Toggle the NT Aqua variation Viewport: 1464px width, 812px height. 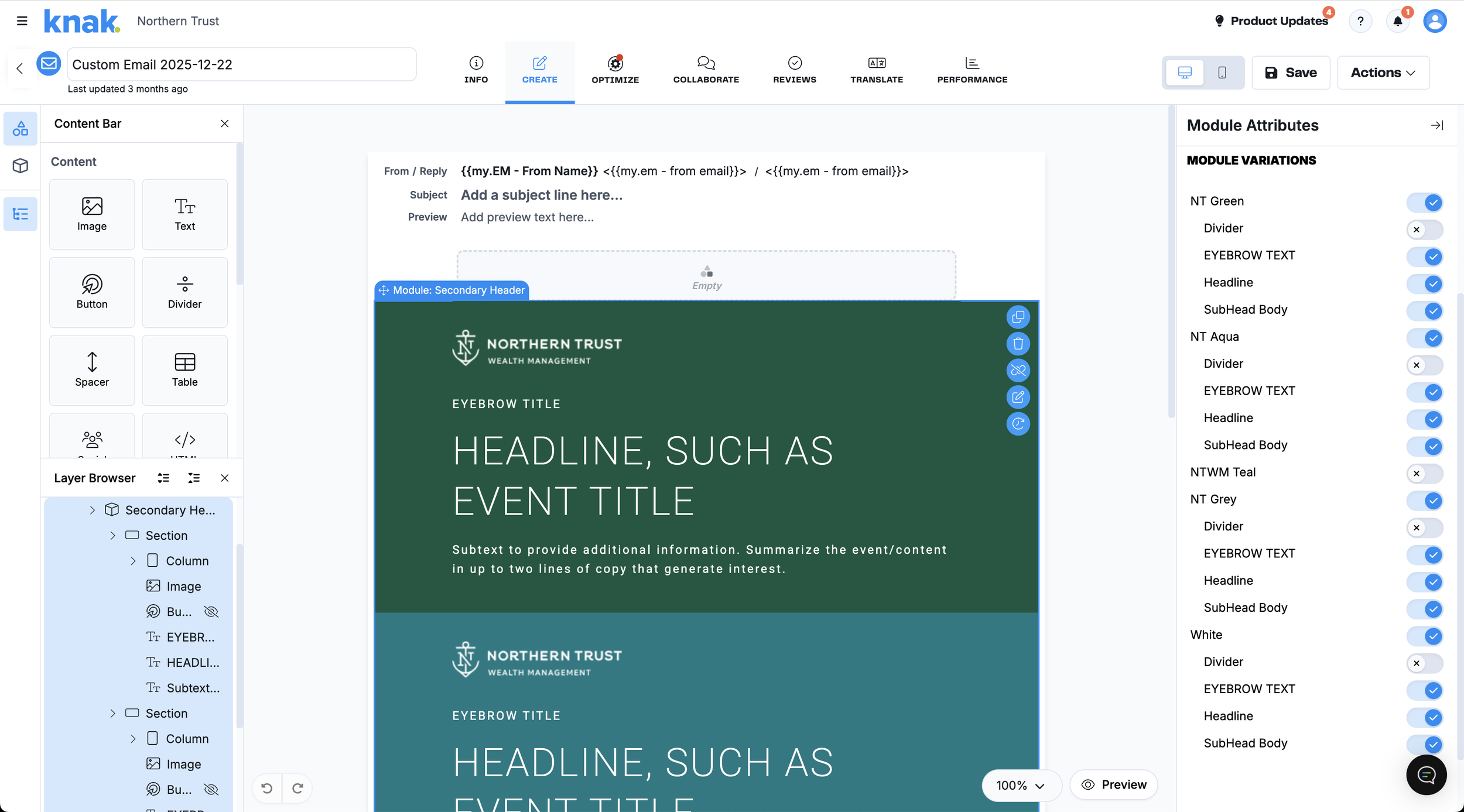click(1425, 338)
